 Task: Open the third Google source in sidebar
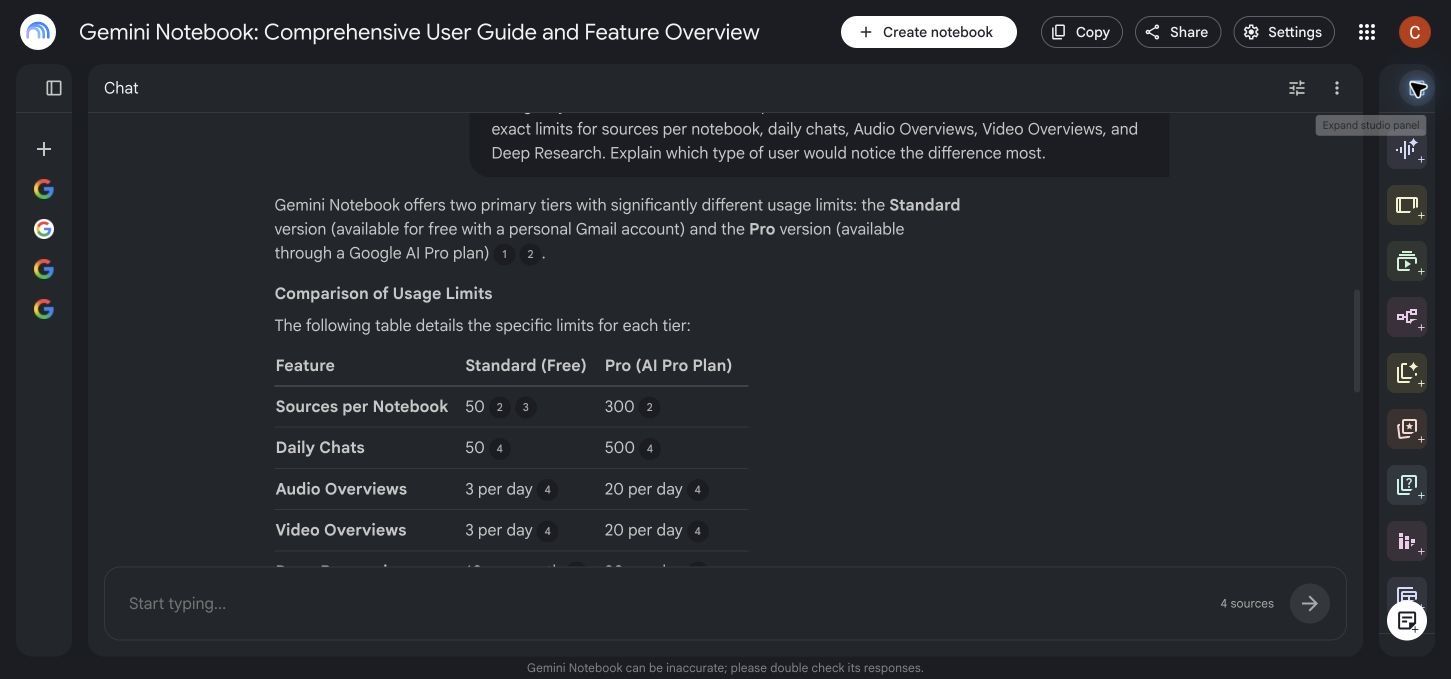coord(44,269)
